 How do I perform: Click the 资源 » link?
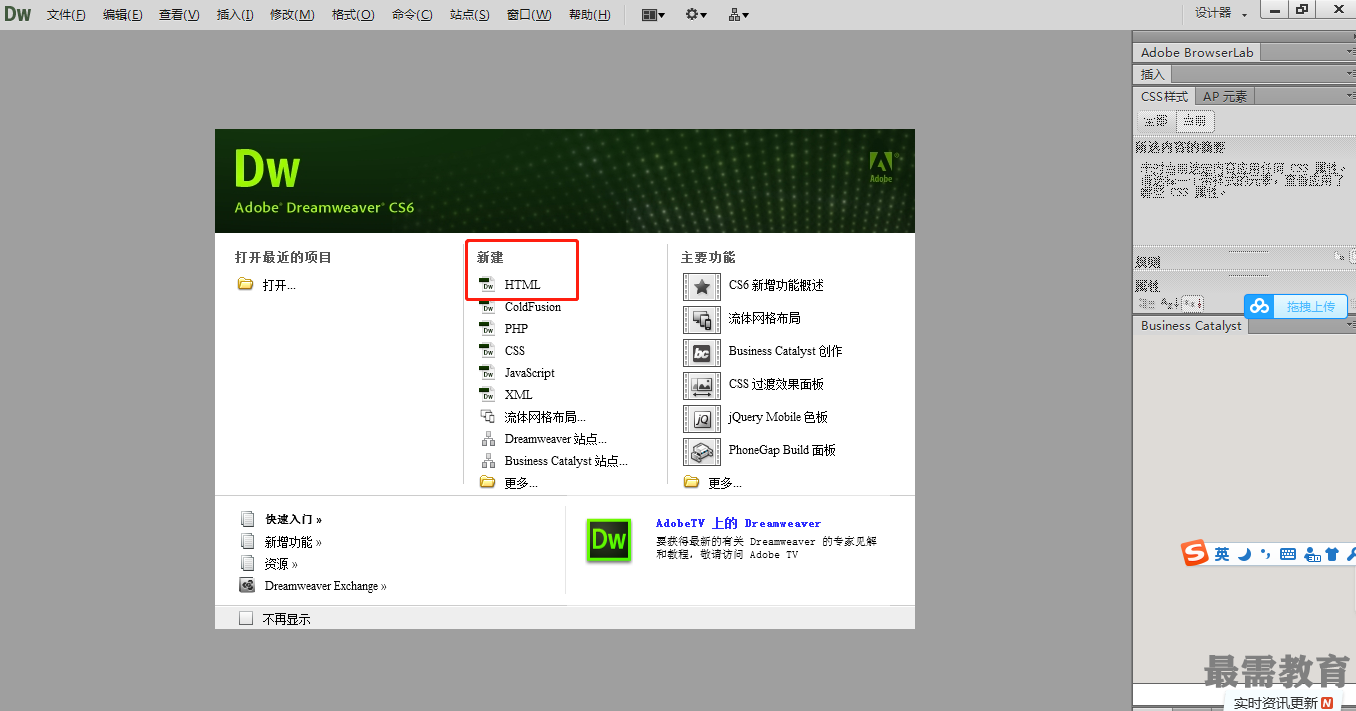pyautogui.click(x=281, y=564)
